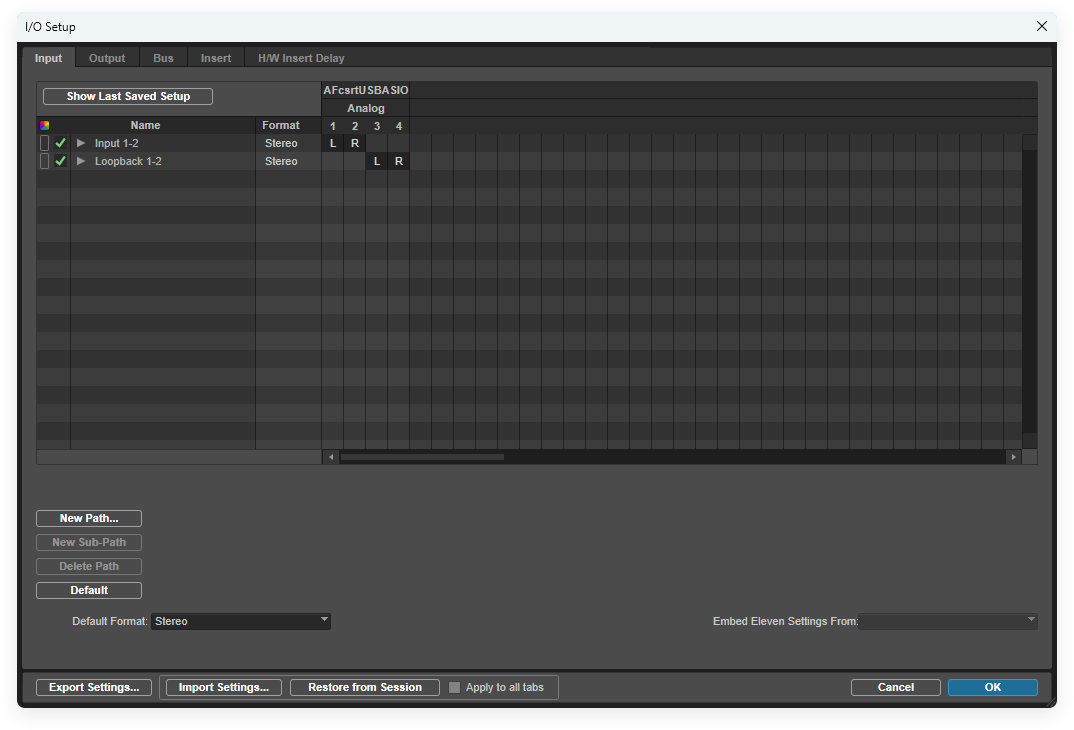1074x730 pixels.
Task: Select the R assignment of Loopback 1-2
Action: [x=399, y=161]
